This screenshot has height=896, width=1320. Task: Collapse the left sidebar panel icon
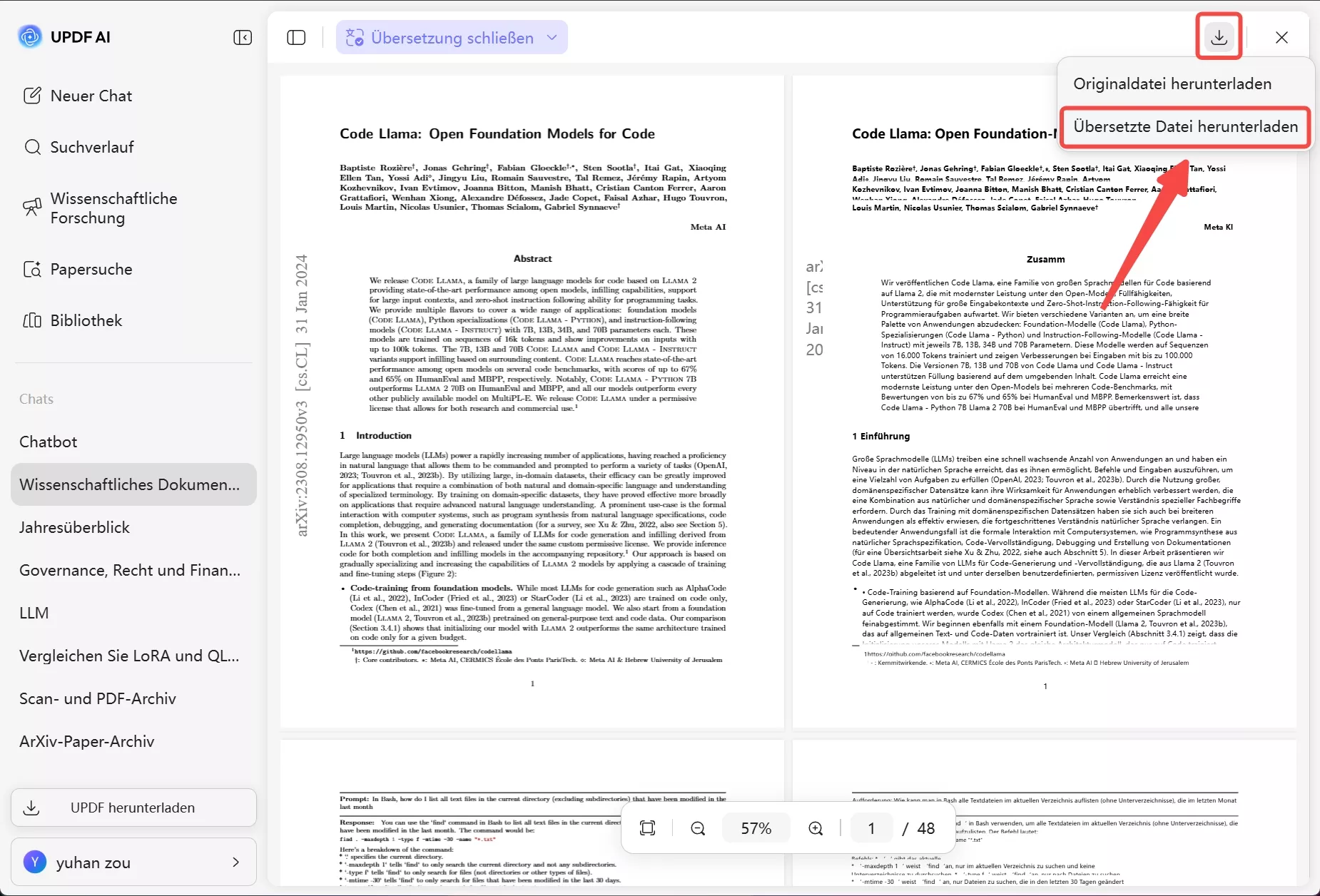pyautogui.click(x=243, y=37)
